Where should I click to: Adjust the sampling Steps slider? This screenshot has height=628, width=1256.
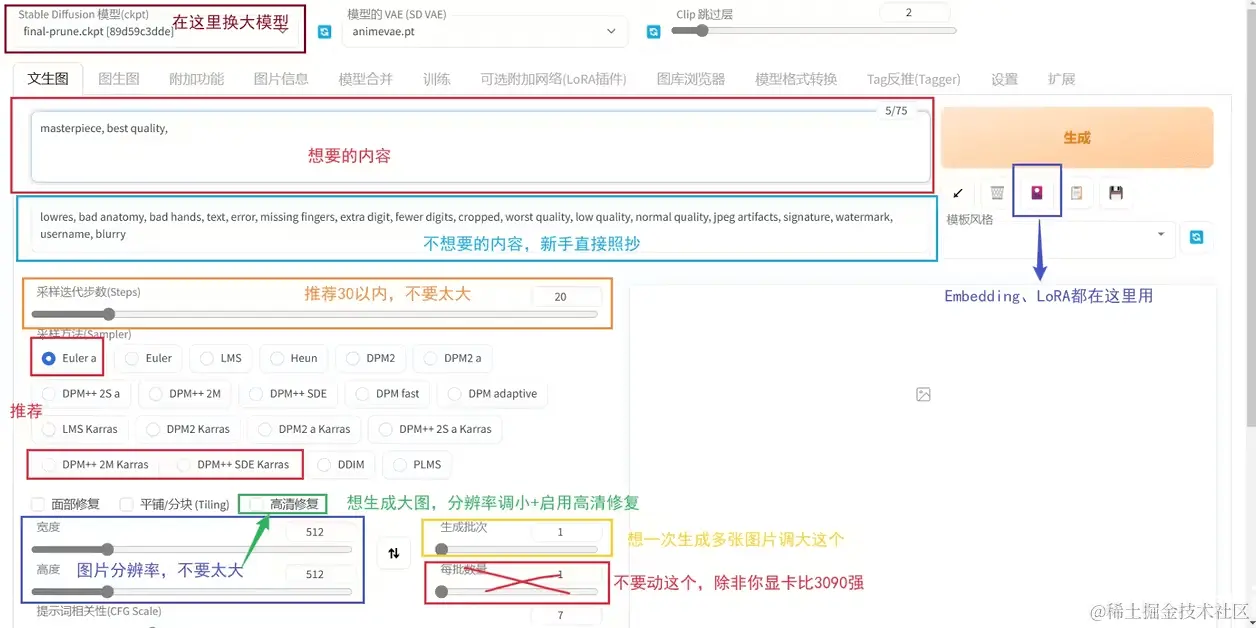(315, 314)
